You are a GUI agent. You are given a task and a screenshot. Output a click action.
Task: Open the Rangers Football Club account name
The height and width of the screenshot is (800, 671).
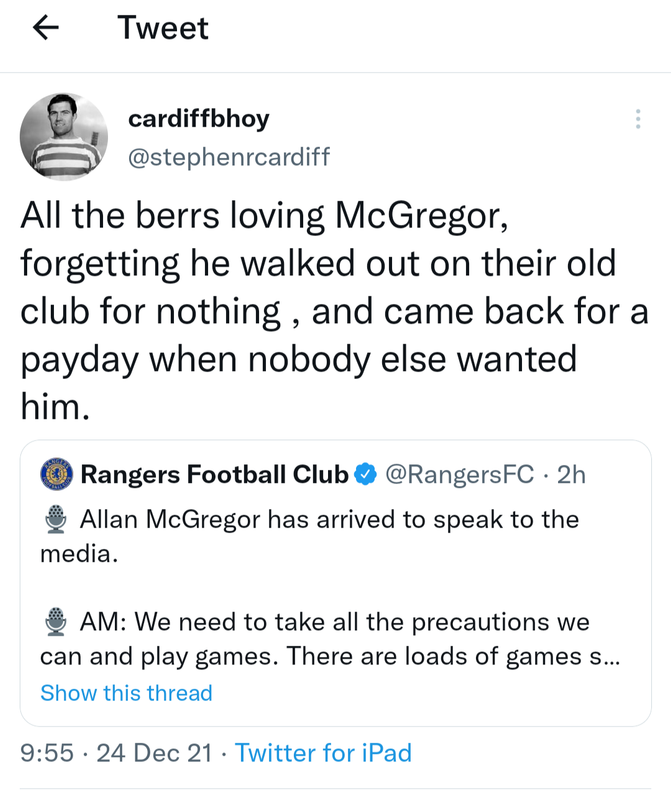pos(214,474)
